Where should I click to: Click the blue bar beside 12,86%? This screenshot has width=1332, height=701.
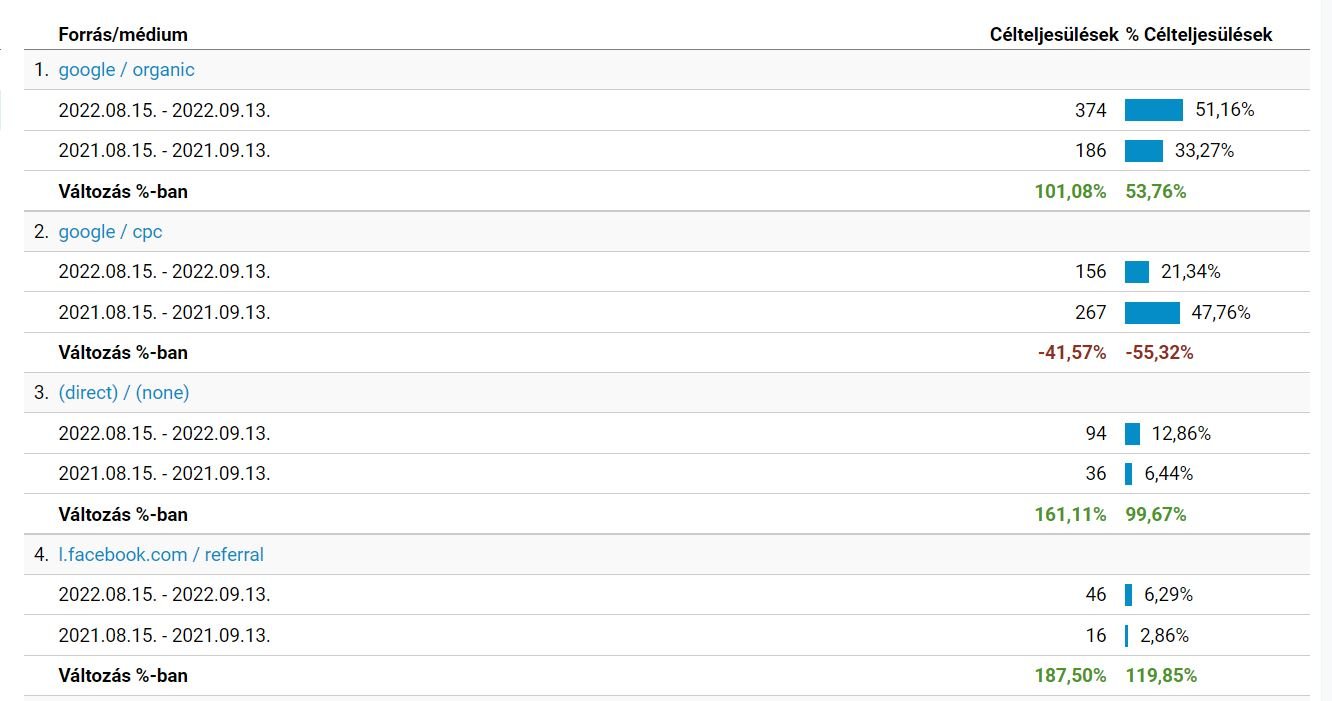point(1132,434)
